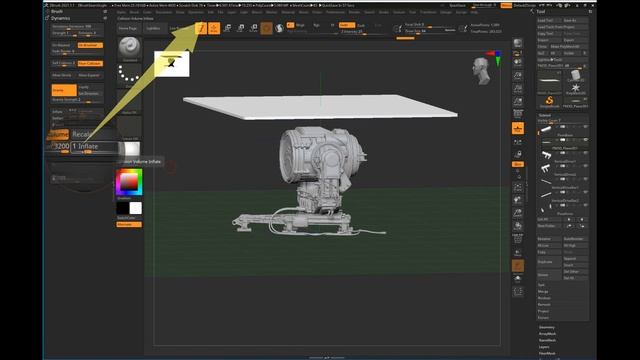Toggle the orange Ghost button in right shelf
640x360 pixels.
tap(518, 266)
